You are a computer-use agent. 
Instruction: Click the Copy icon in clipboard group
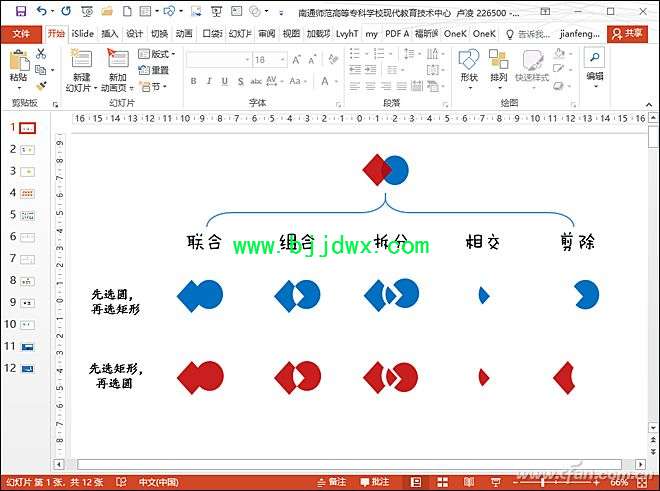[x=41, y=69]
